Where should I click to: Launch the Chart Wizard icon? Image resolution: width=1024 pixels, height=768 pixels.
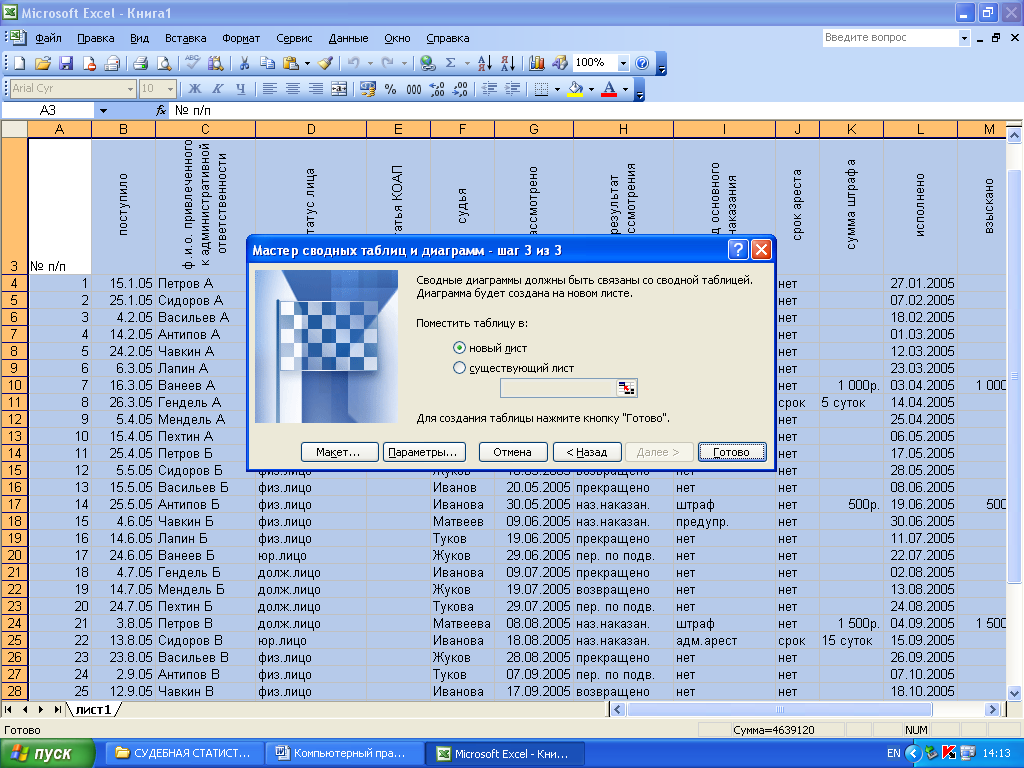coord(537,63)
